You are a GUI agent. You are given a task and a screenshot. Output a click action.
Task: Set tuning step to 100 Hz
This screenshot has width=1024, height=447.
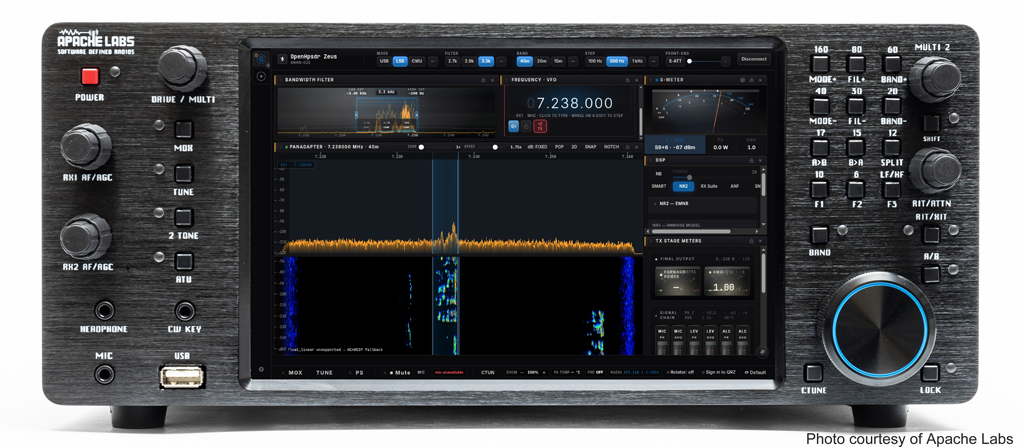[595, 61]
